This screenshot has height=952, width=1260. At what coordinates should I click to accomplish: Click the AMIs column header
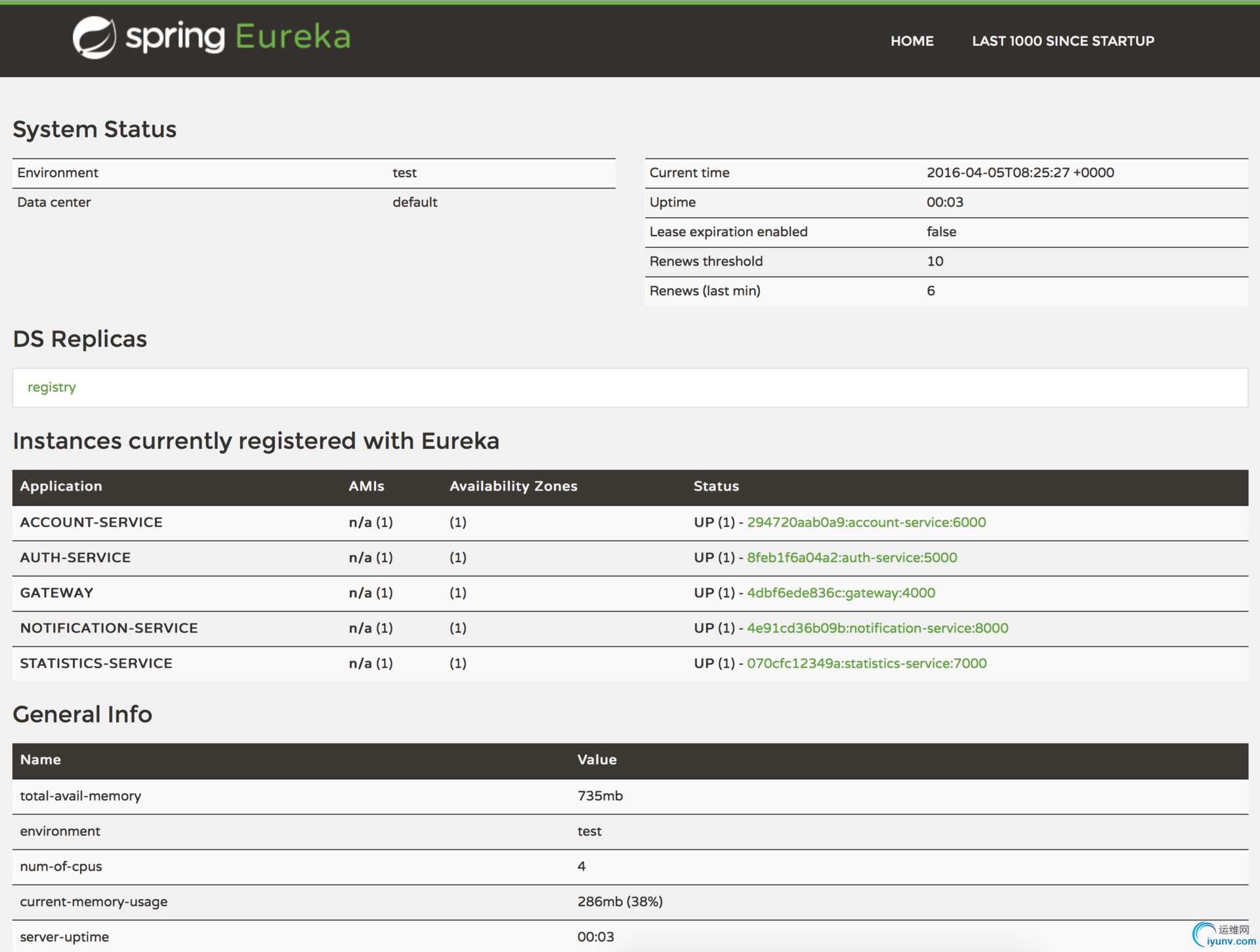click(366, 486)
